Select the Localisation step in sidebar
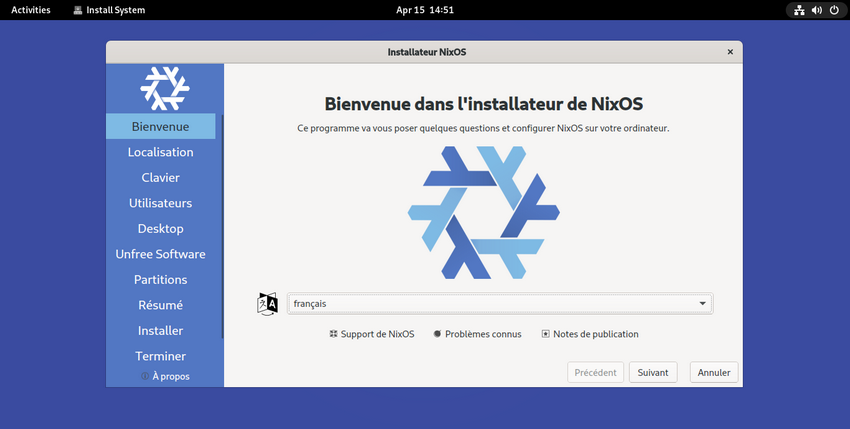850x429 pixels. (x=160, y=152)
